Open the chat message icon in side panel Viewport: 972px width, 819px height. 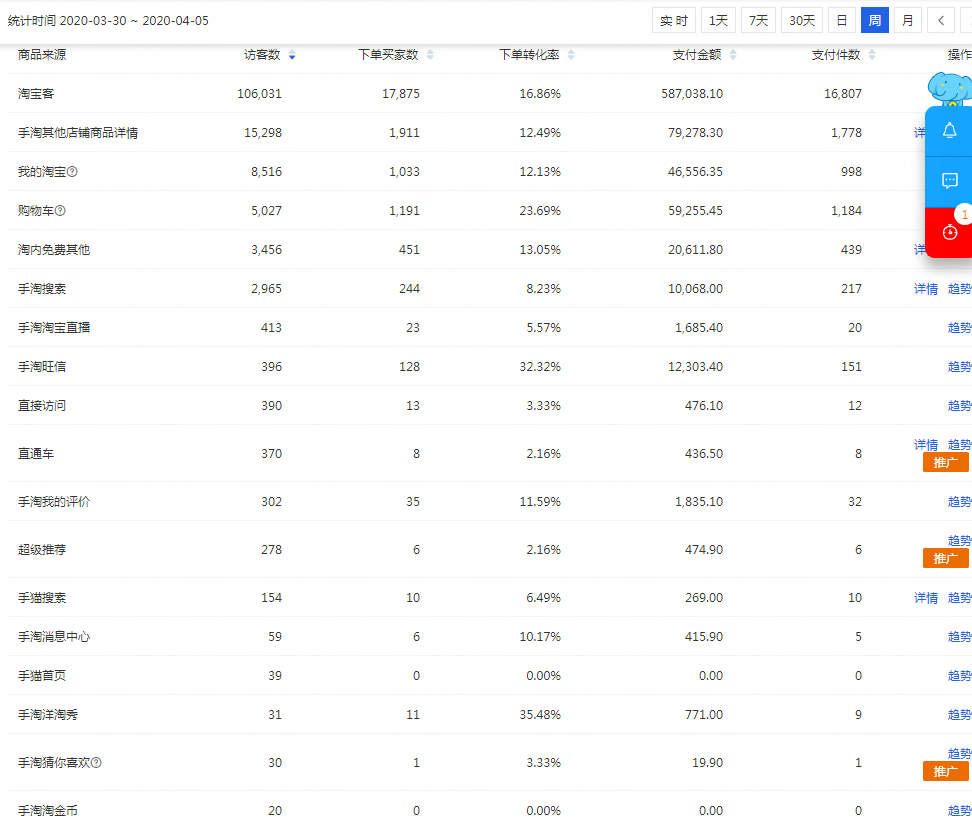tap(949, 181)
